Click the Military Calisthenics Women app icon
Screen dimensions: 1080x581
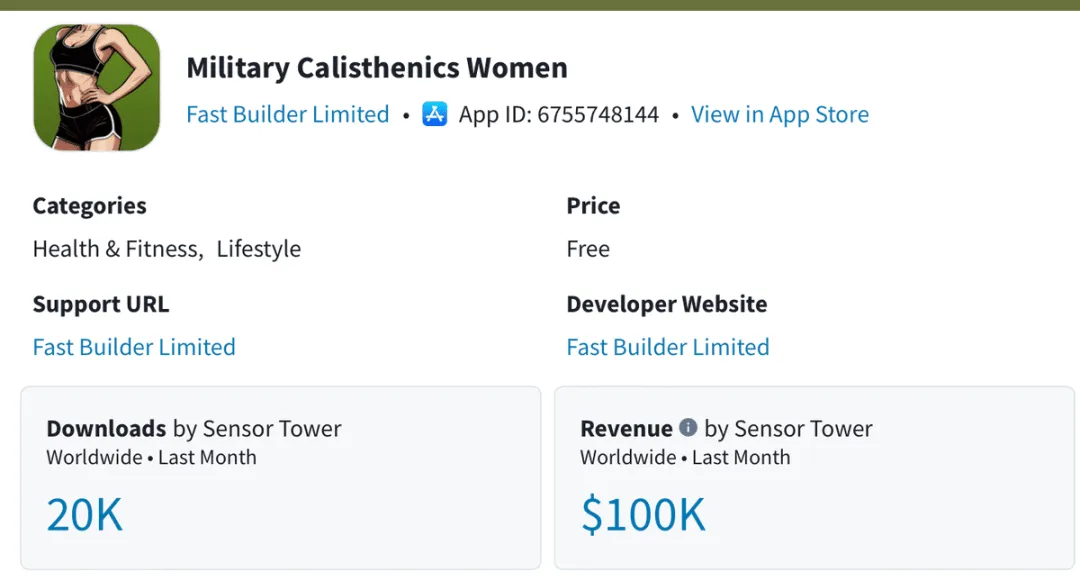click(96, 87)
